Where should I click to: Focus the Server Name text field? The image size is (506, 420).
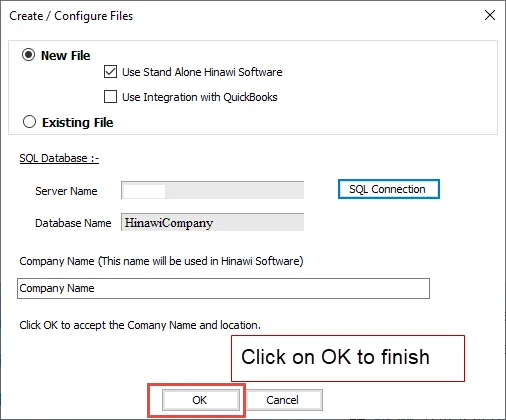click(212, 190)
